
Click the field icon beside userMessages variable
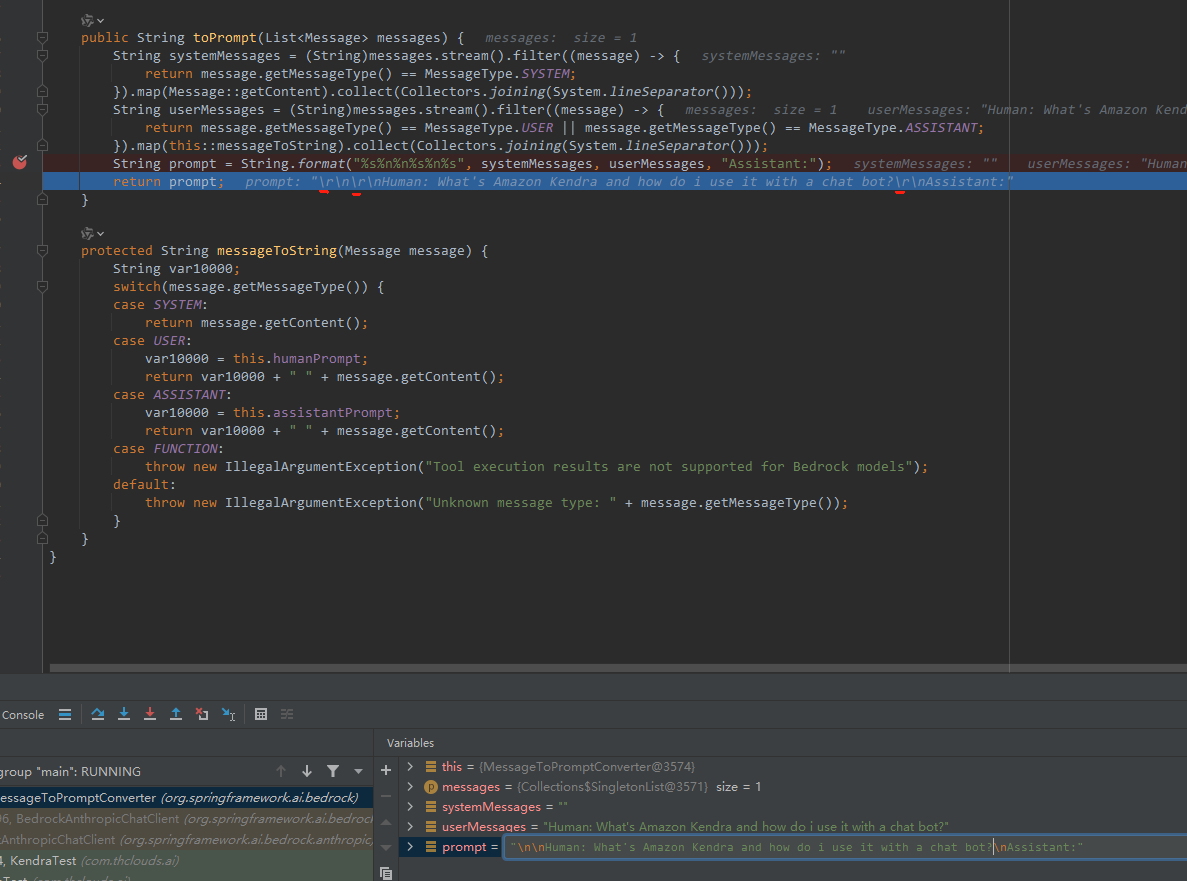[431, 827]
